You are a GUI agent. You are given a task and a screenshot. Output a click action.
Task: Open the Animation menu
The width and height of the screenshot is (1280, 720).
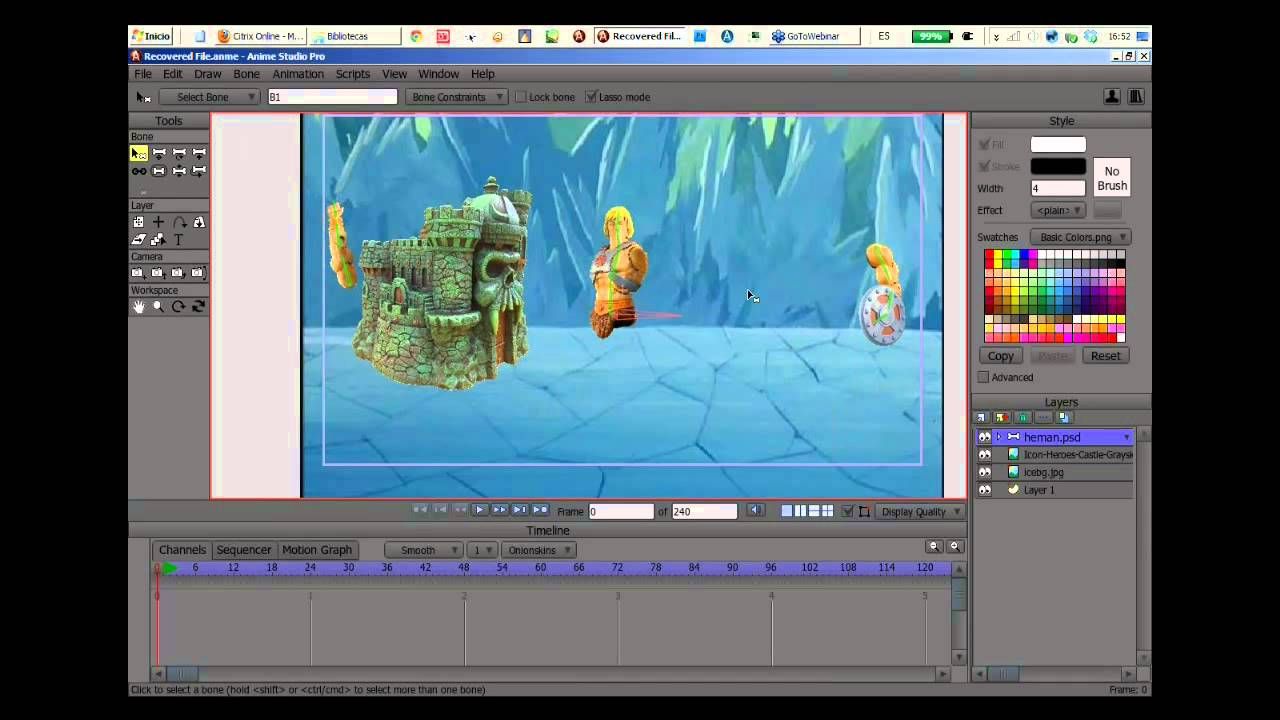coord(298,74)
